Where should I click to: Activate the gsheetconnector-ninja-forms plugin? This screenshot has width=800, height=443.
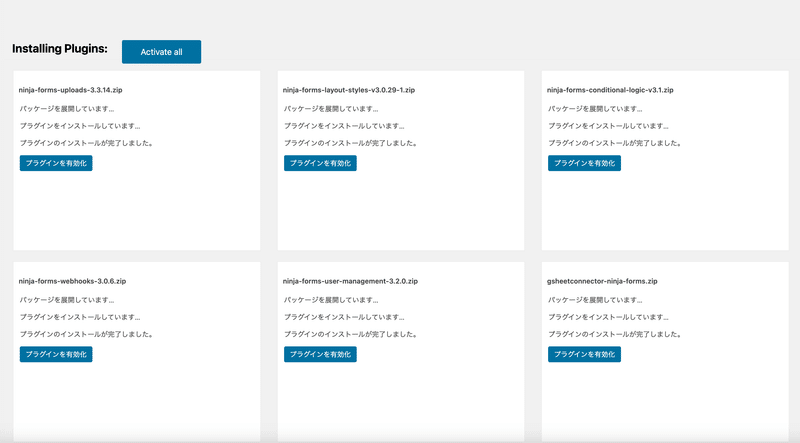pos(584,354)
